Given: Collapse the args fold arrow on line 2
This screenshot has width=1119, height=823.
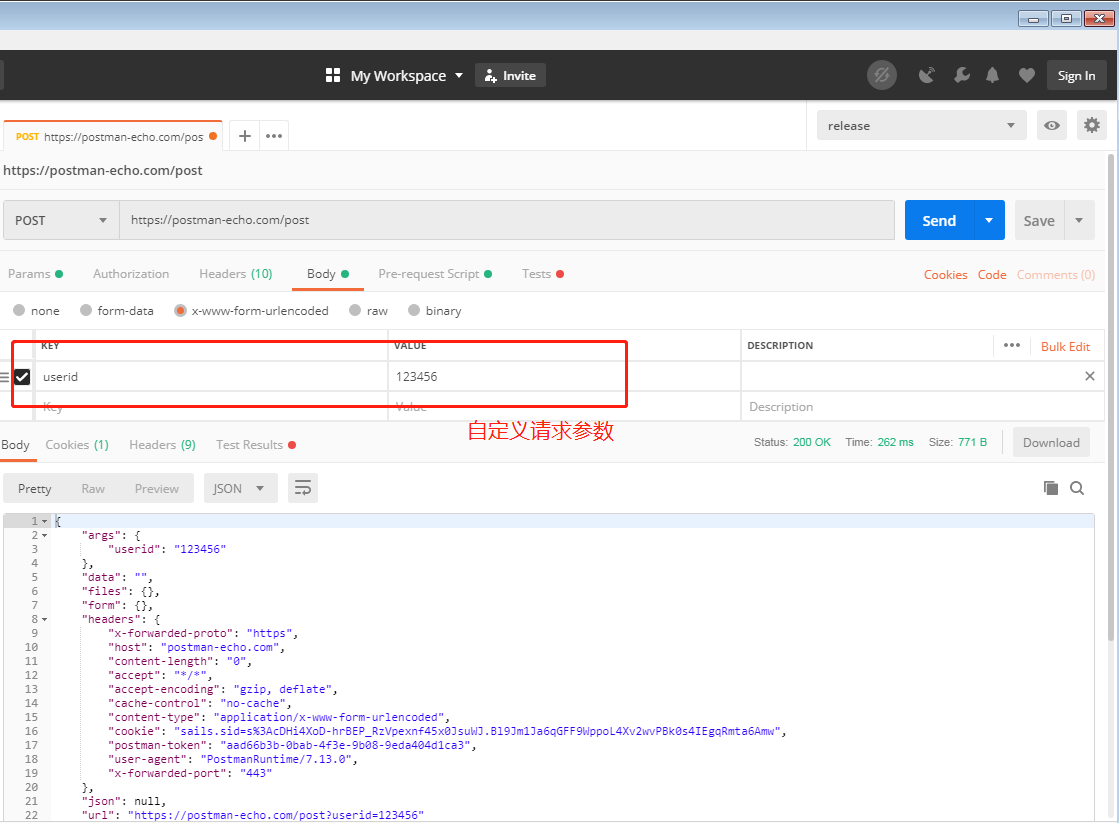Looking at the screenshot, I should coord(45,535).
